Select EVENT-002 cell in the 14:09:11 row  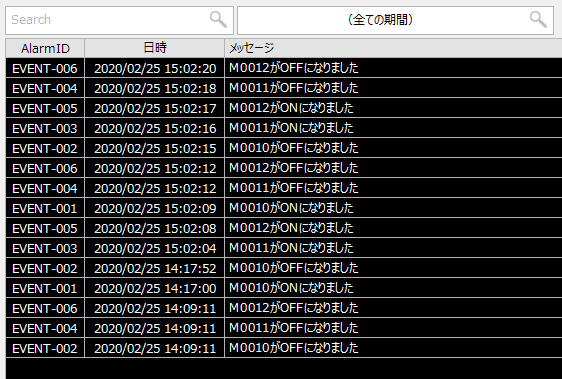(45, 348)
